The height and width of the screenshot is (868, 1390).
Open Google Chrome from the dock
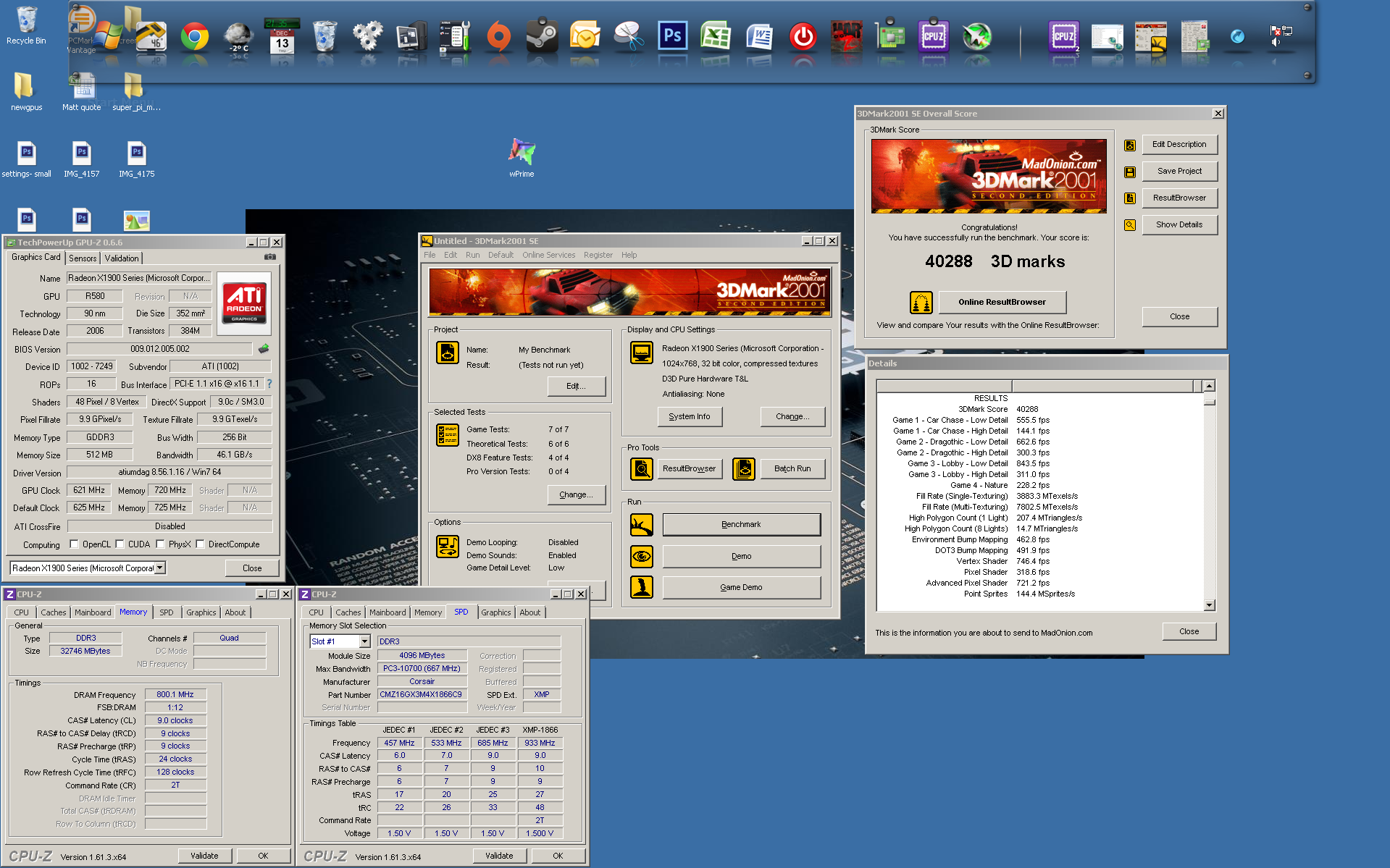tap(194, 36)
